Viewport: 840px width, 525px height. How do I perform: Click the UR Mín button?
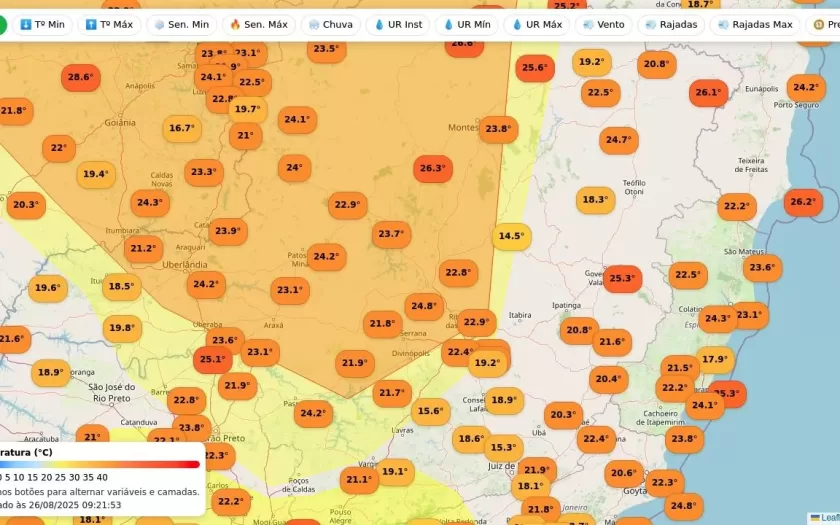(467, 24)
